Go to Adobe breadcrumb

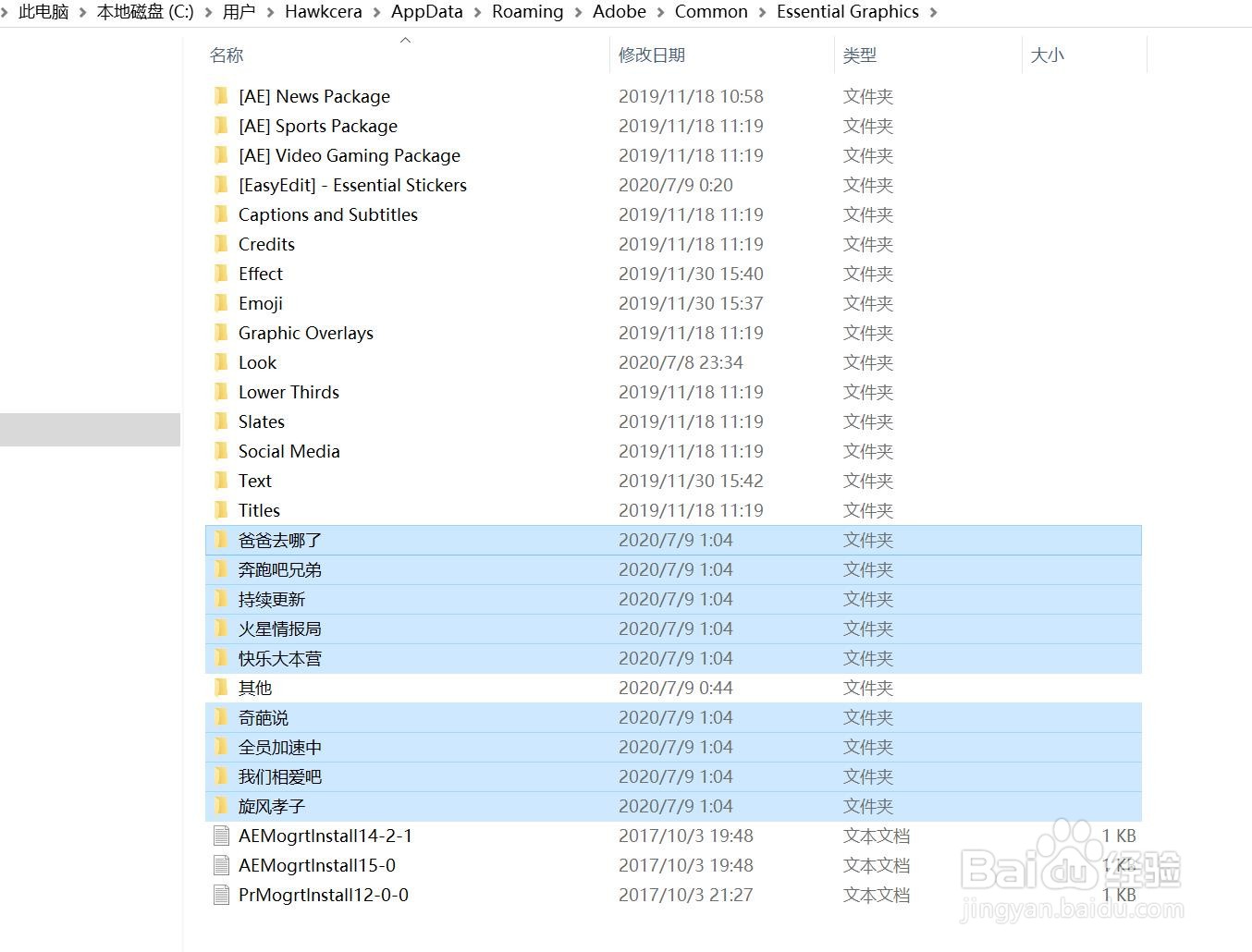coord(620,12)
